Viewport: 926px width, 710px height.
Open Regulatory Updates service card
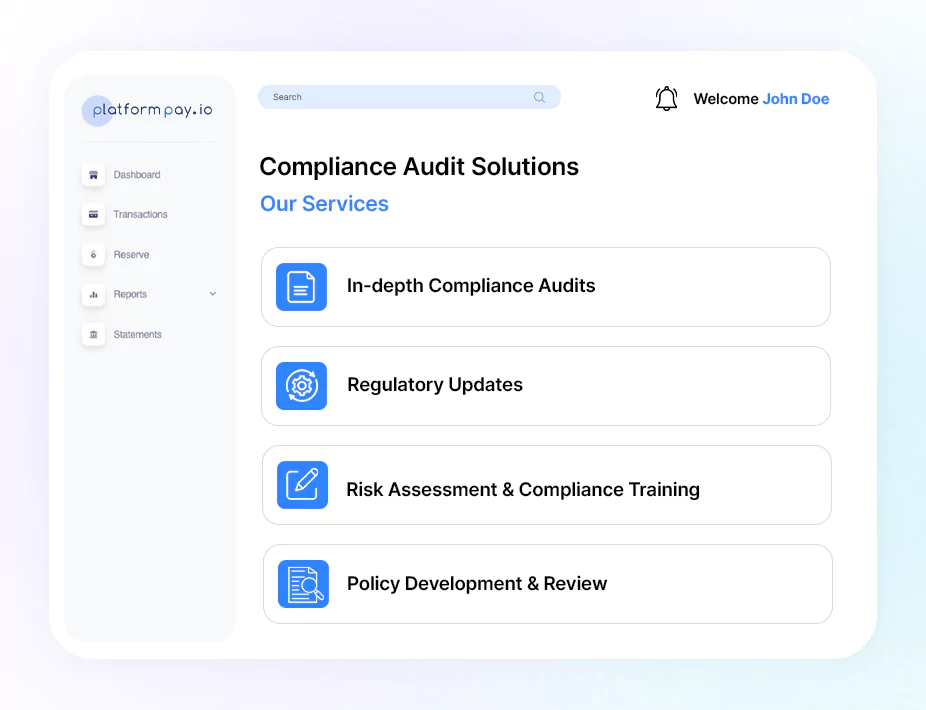546,386
